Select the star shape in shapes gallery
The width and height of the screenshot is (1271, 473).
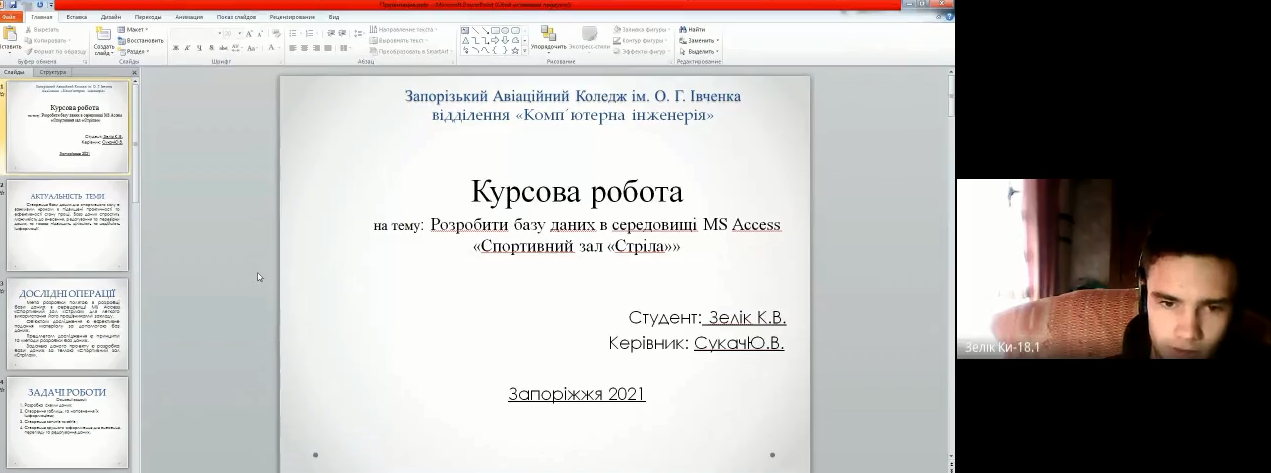point(515,50)
